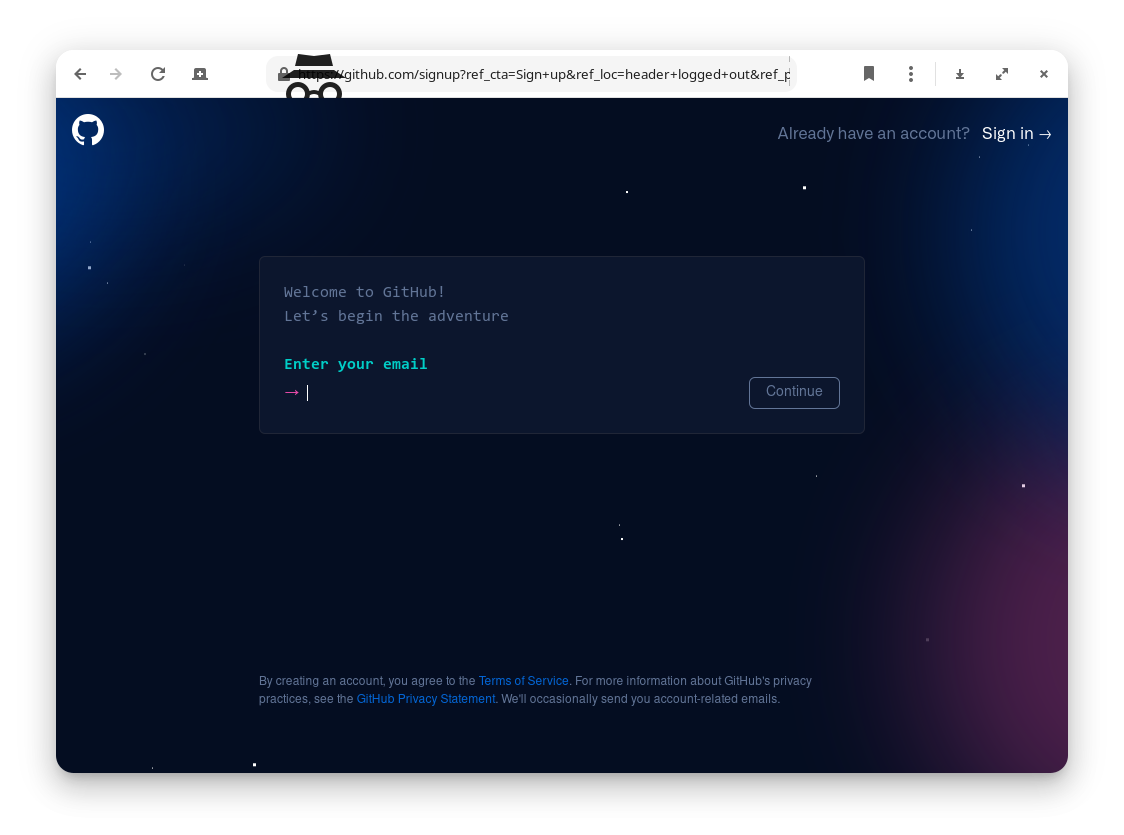Click the pink arrow prompt icon

(x=292, y=393)
